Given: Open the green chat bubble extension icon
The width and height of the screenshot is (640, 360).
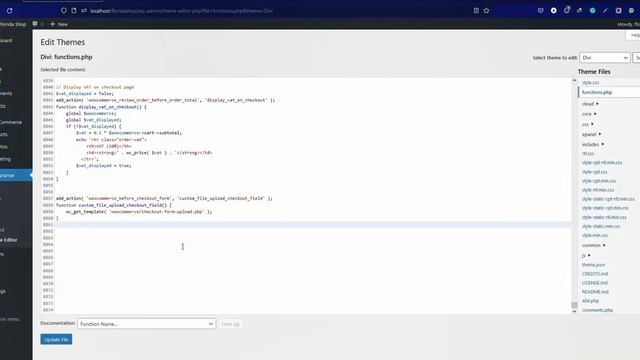Looking at the screenshot, I should (x=631, y=11).
